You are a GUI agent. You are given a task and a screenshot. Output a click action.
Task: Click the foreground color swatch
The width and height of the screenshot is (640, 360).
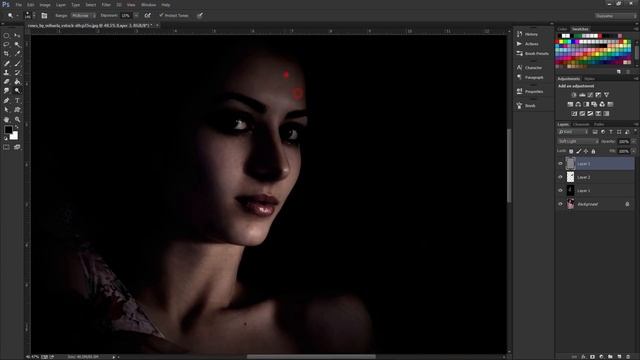pos(8,130)
